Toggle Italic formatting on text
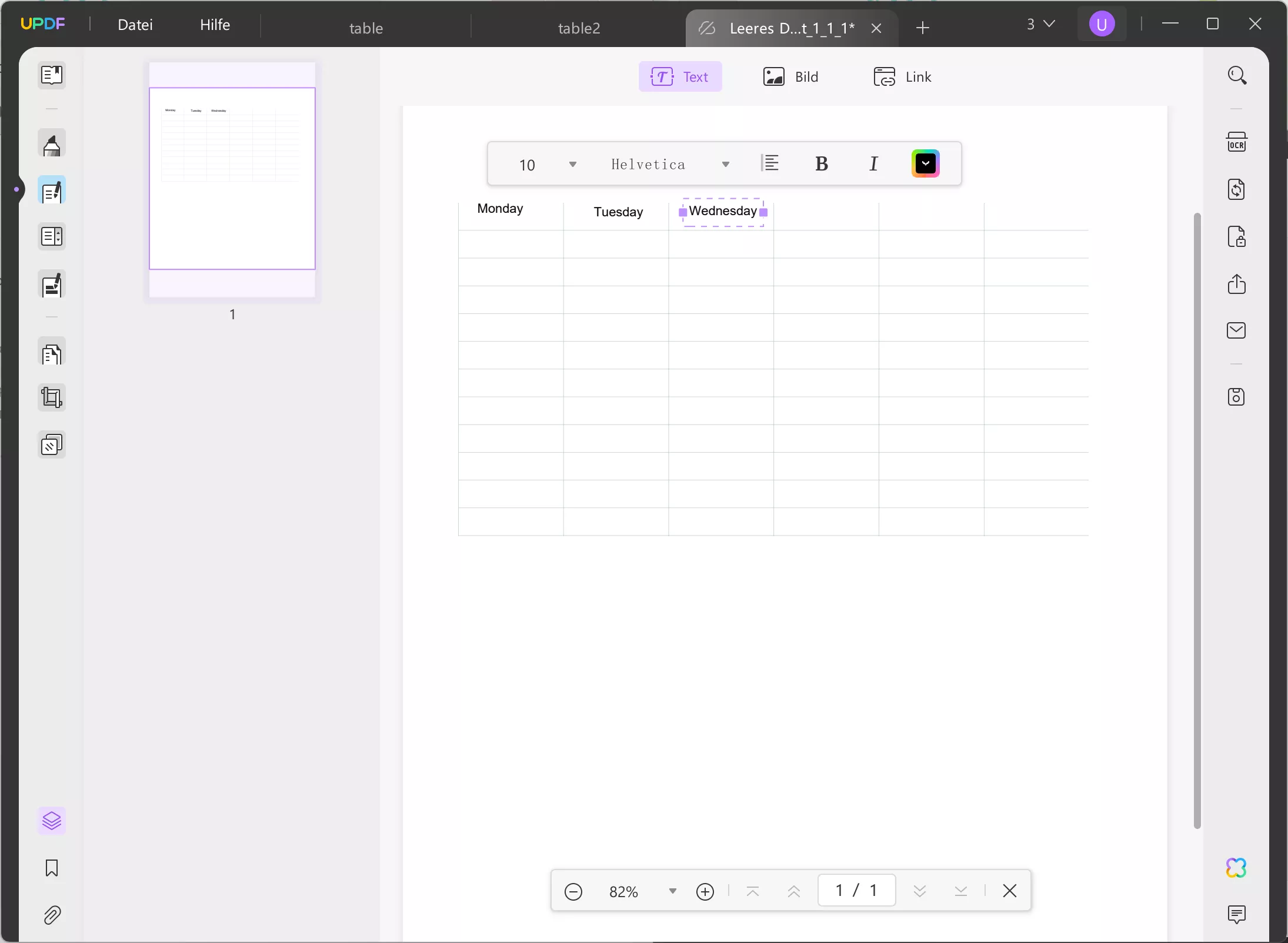This screenshot has height=943, width=1288. (x=873, y=164)
